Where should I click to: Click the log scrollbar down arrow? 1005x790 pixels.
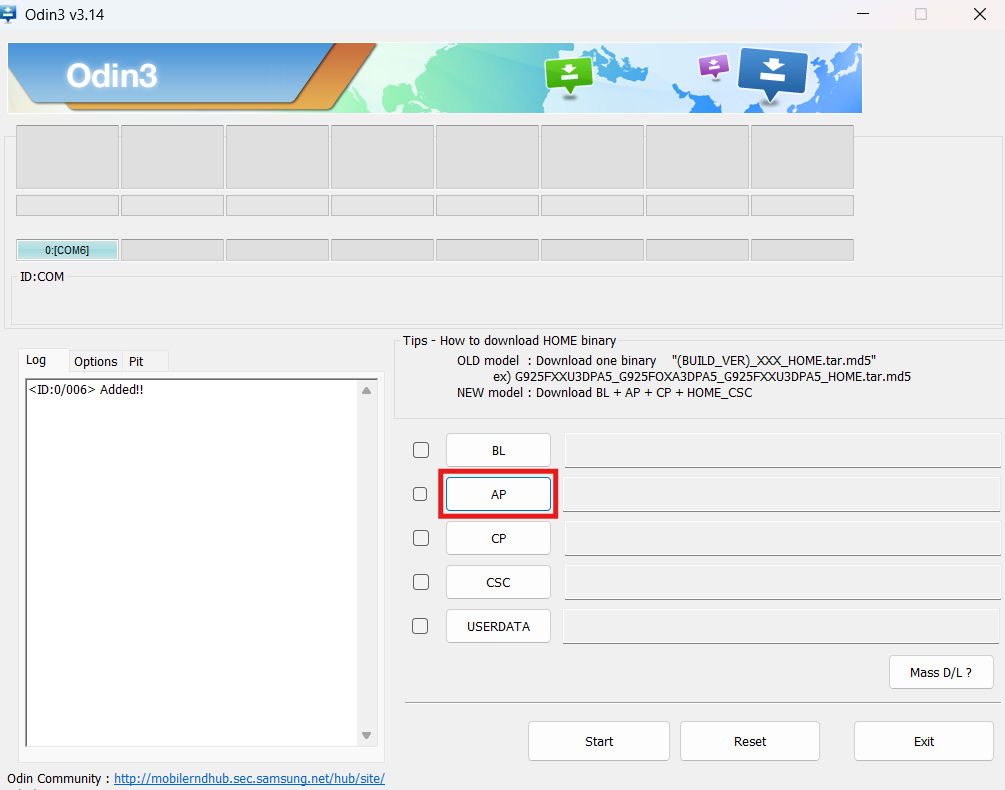pyautogui.click(x=367, y=736)
